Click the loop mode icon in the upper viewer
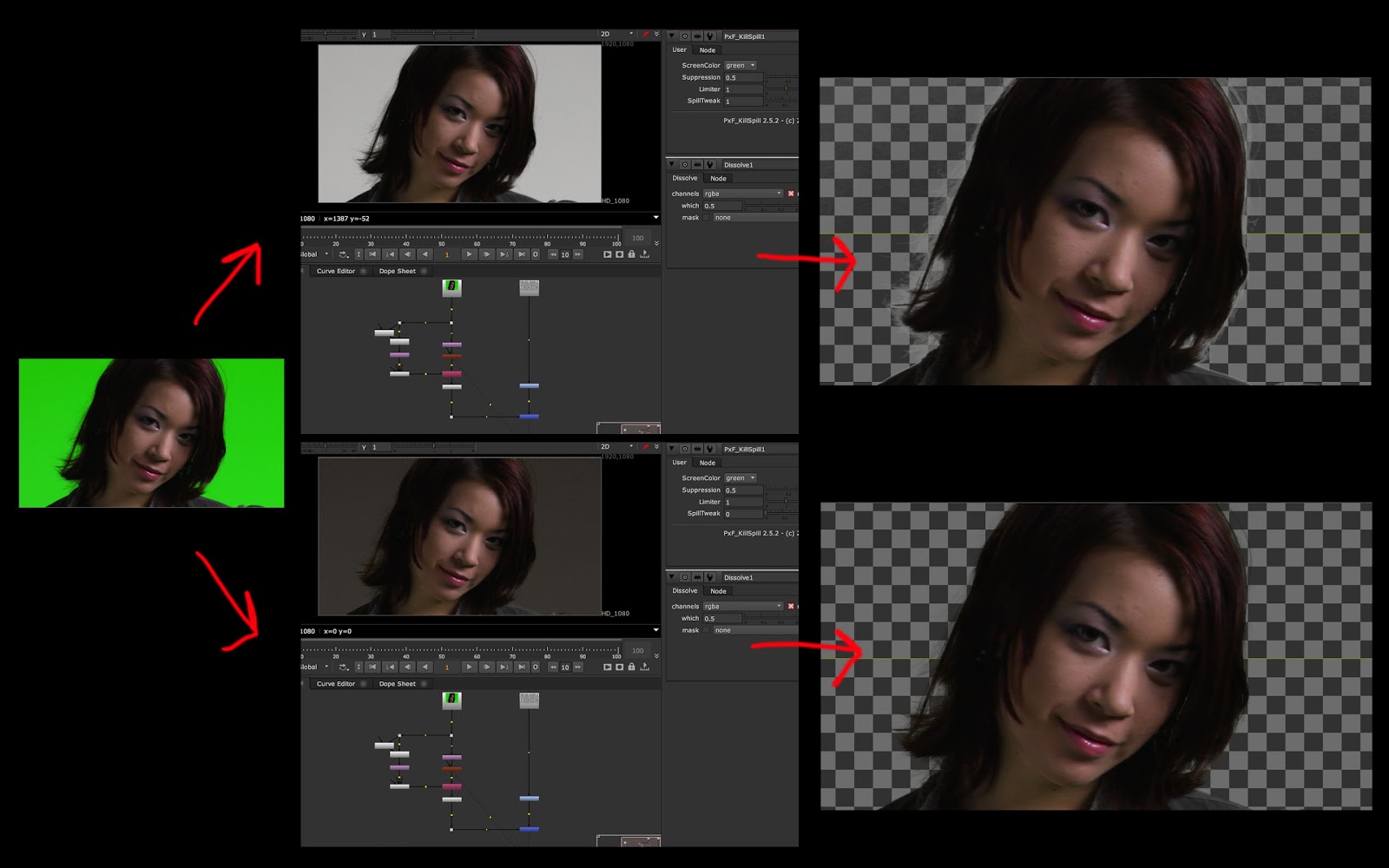1389x868 pixels. [x=344, y=254]
